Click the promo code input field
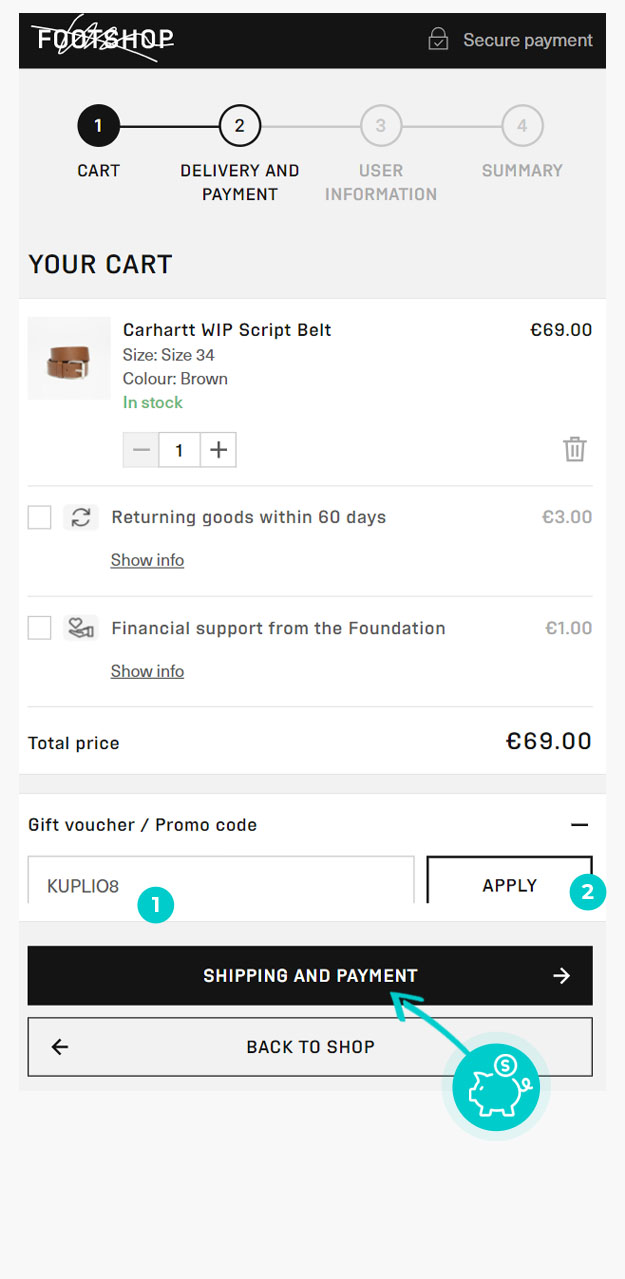 coord(220,882)
